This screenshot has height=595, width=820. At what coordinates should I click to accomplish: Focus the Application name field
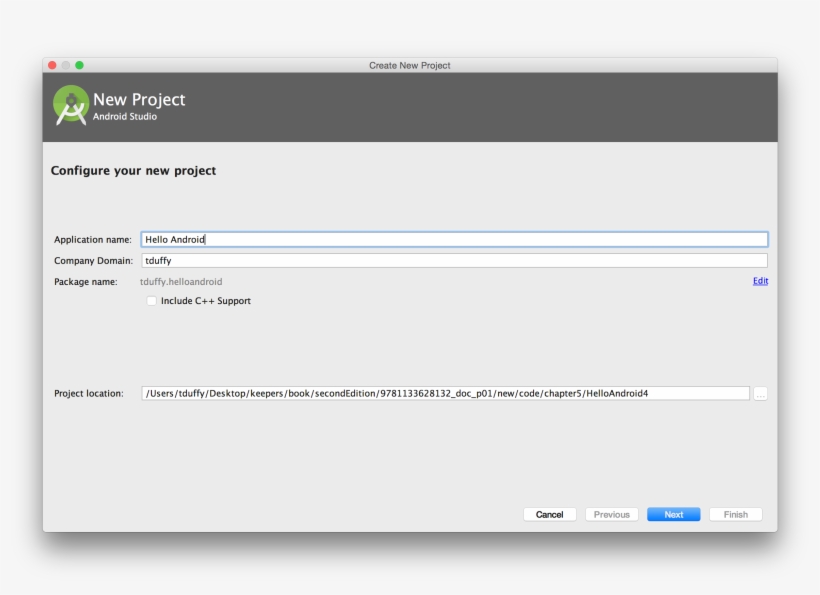(x=454, y=239)
